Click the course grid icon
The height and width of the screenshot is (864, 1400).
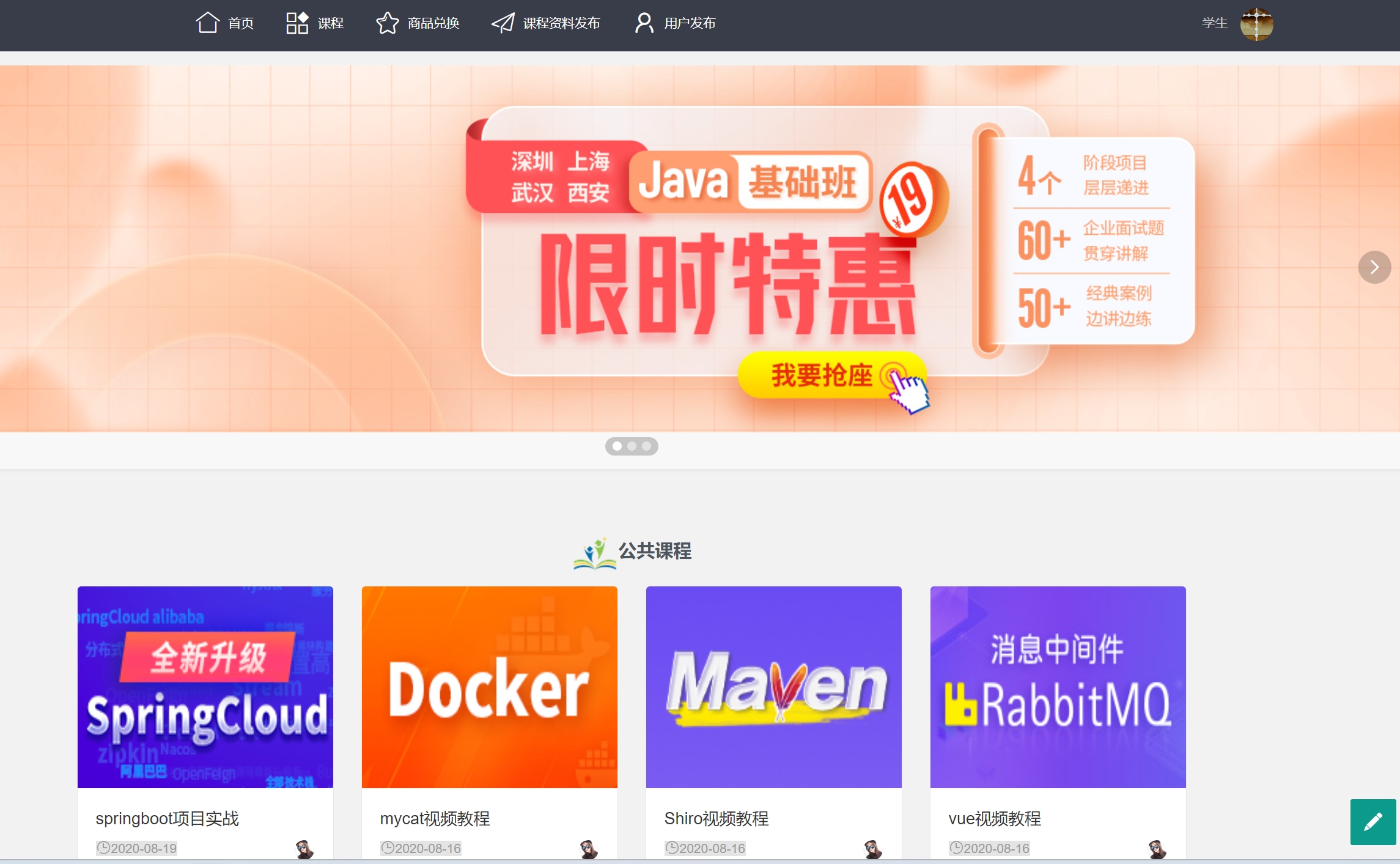click(x=297, y=23)
